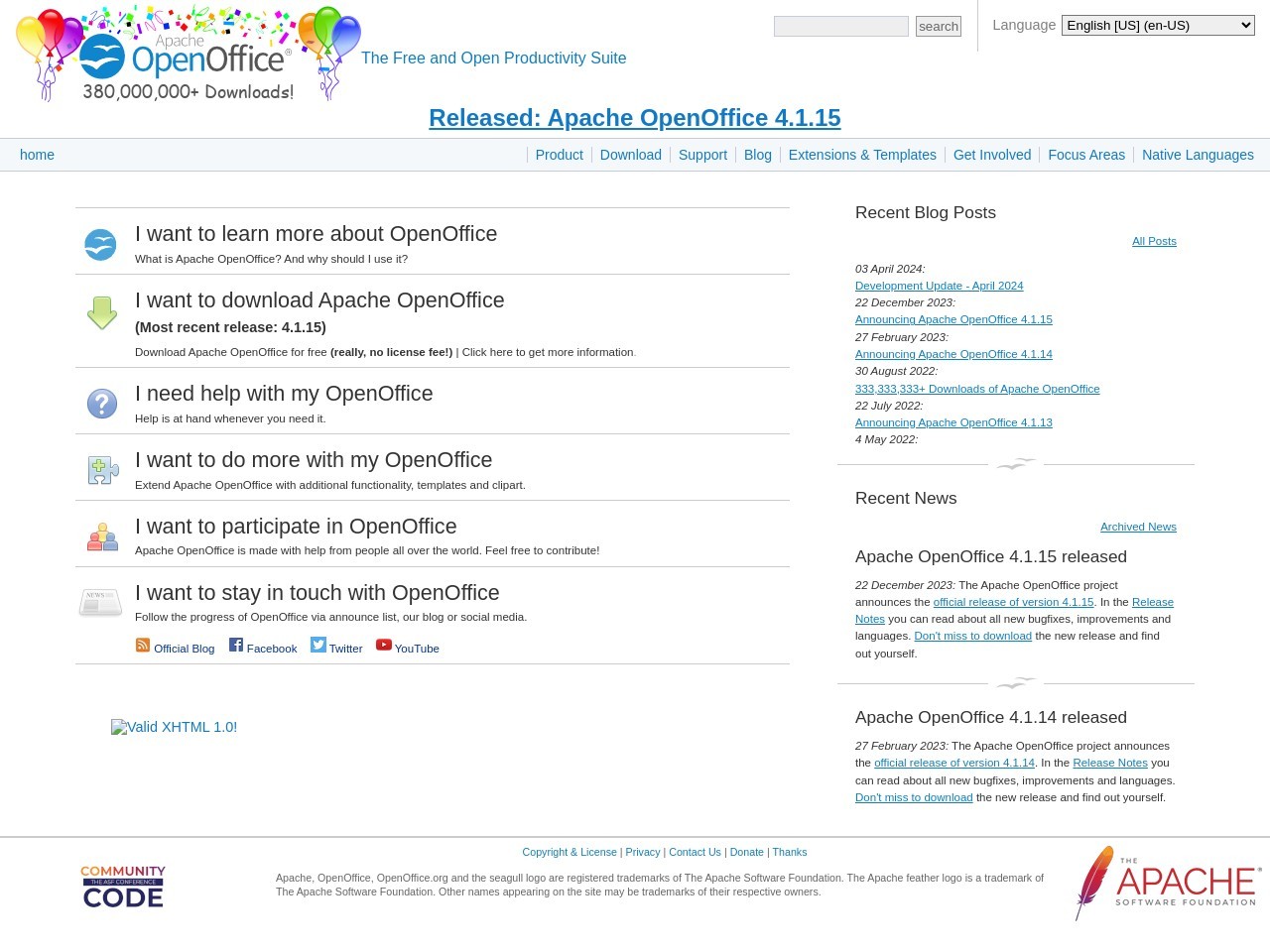
Task: Click the orange RSS Official Blog icon
Action: (143, 645)
